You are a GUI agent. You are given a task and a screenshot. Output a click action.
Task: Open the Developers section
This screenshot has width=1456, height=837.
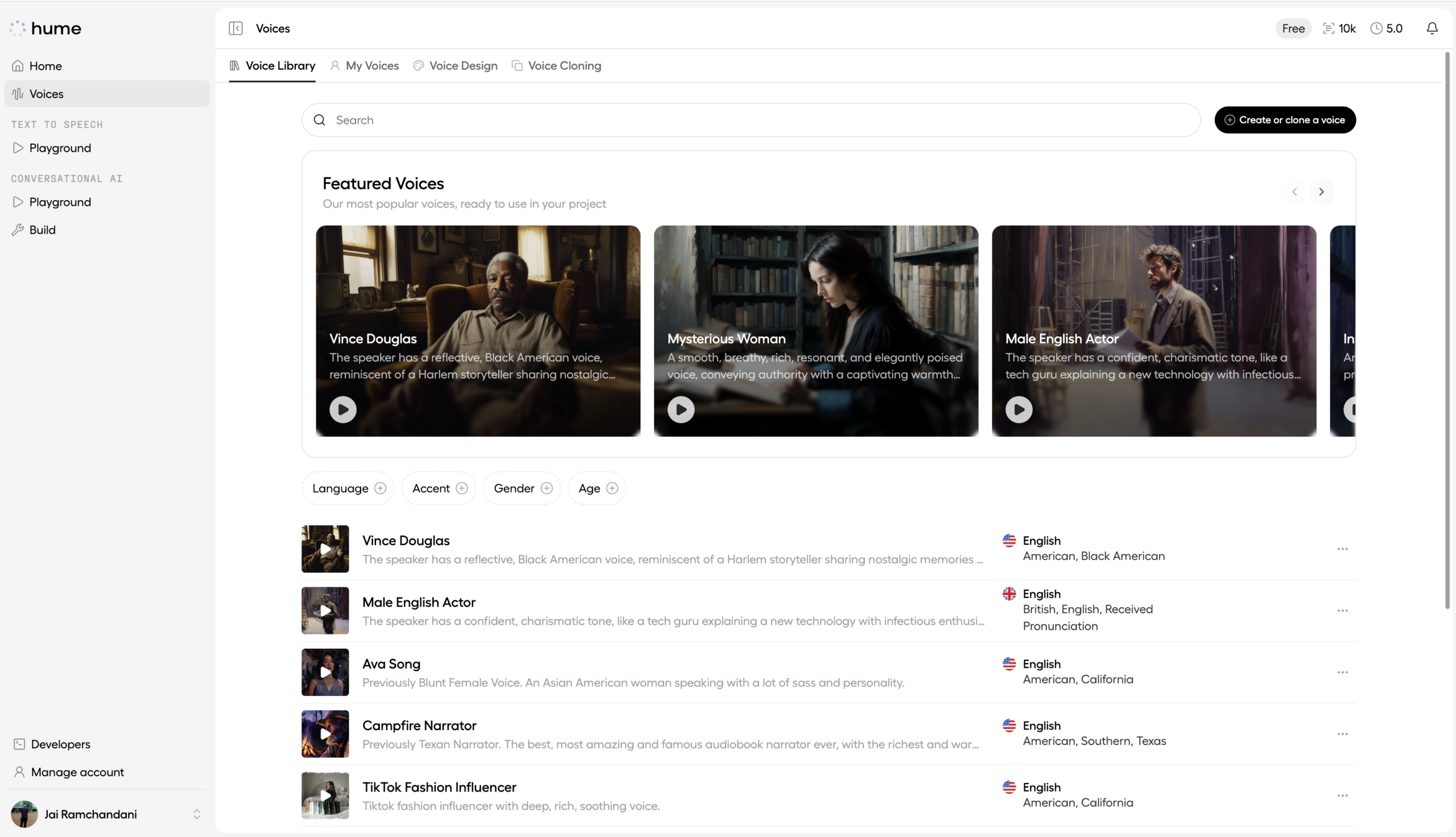(x=107, y=744)
